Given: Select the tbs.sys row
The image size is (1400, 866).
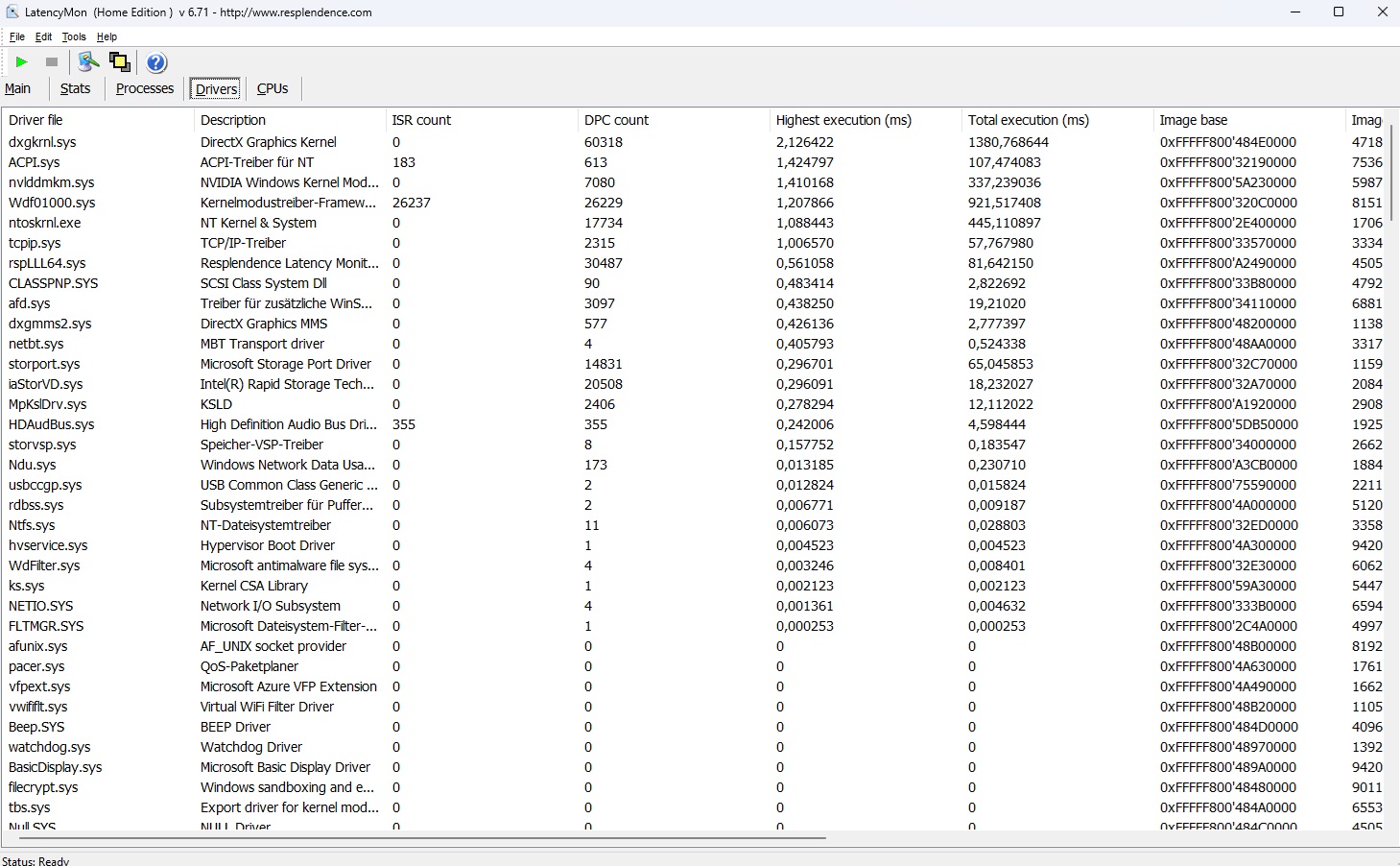Looking at the screenshot, I should (695, 807).
